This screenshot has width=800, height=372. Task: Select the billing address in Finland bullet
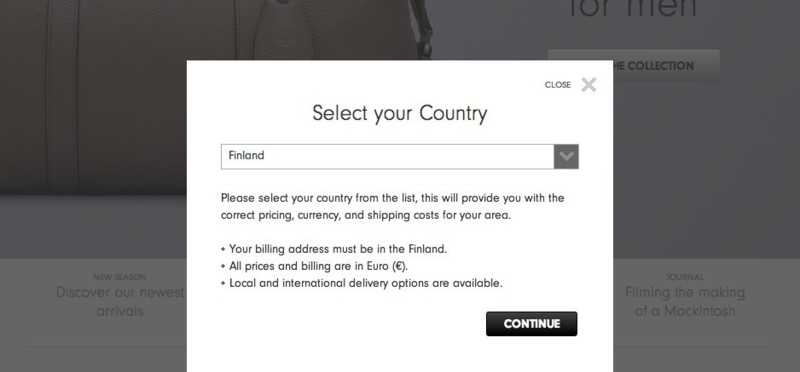pyautogui.click(x=334, y=249)
